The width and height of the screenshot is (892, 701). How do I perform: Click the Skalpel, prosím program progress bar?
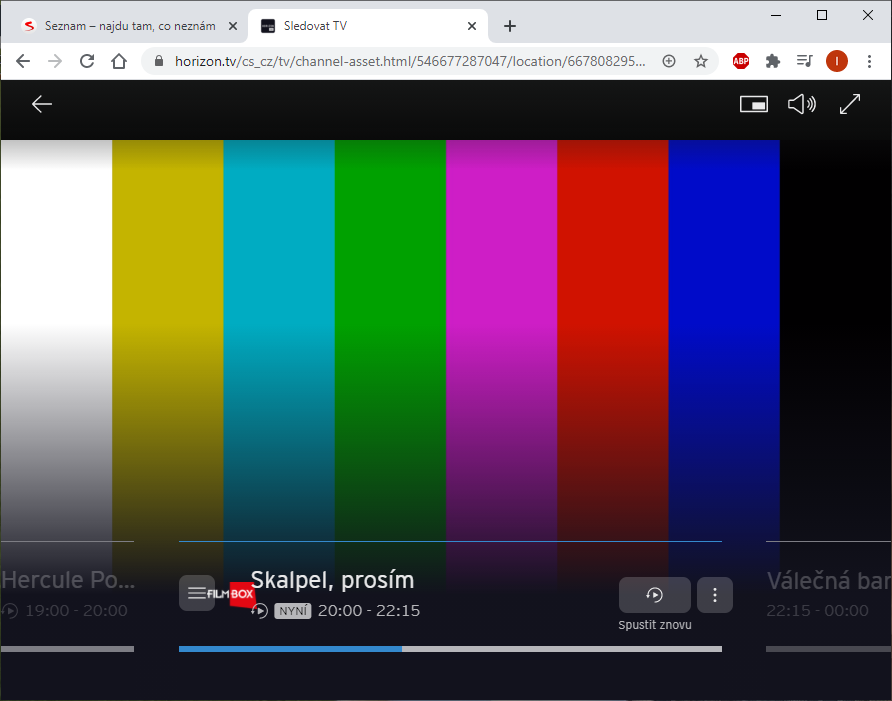click(450, 649)
